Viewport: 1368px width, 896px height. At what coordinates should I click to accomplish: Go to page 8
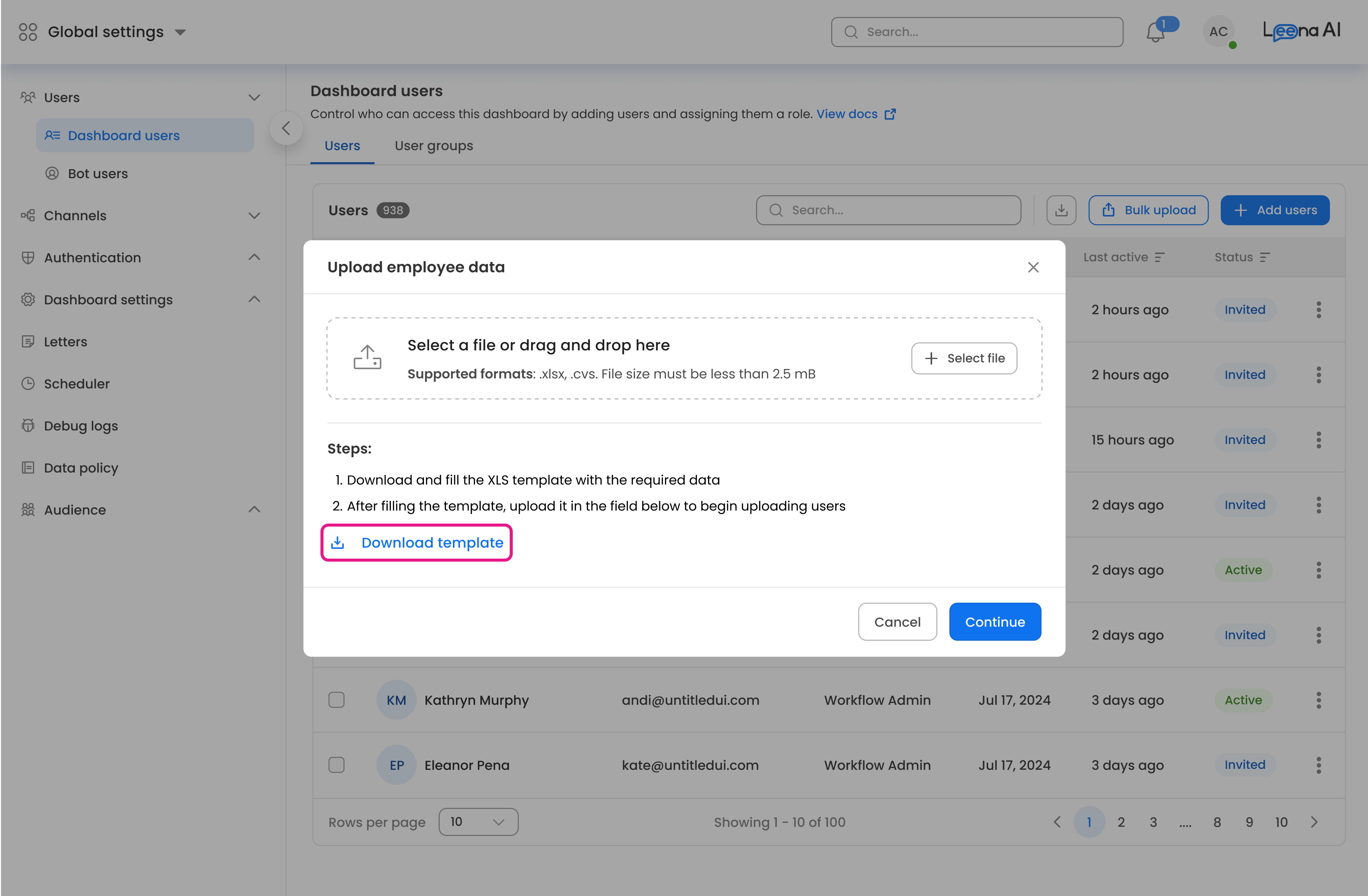coord(1217,823)
